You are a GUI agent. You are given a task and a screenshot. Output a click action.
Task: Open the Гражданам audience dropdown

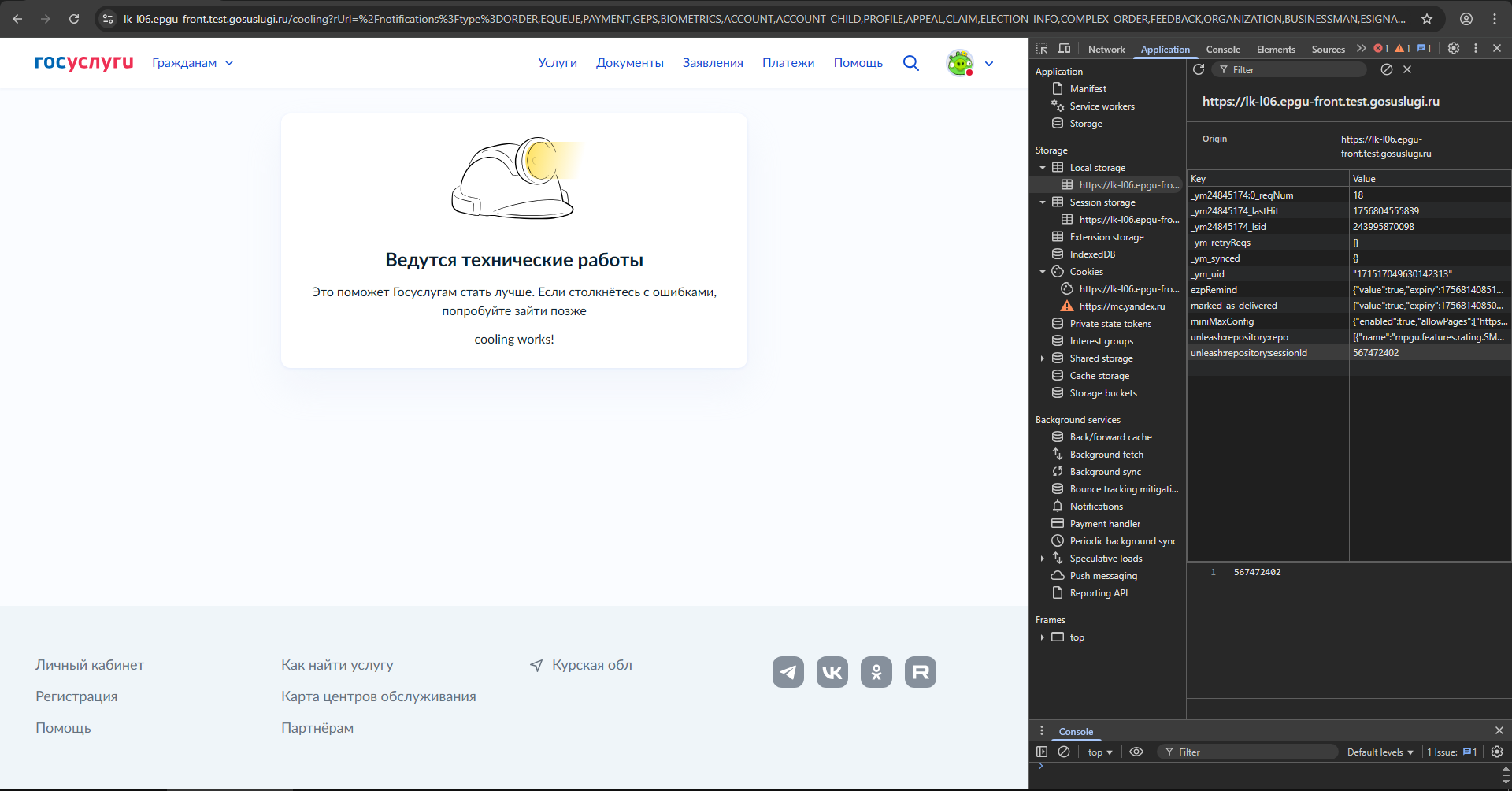[x=193, y=63]
